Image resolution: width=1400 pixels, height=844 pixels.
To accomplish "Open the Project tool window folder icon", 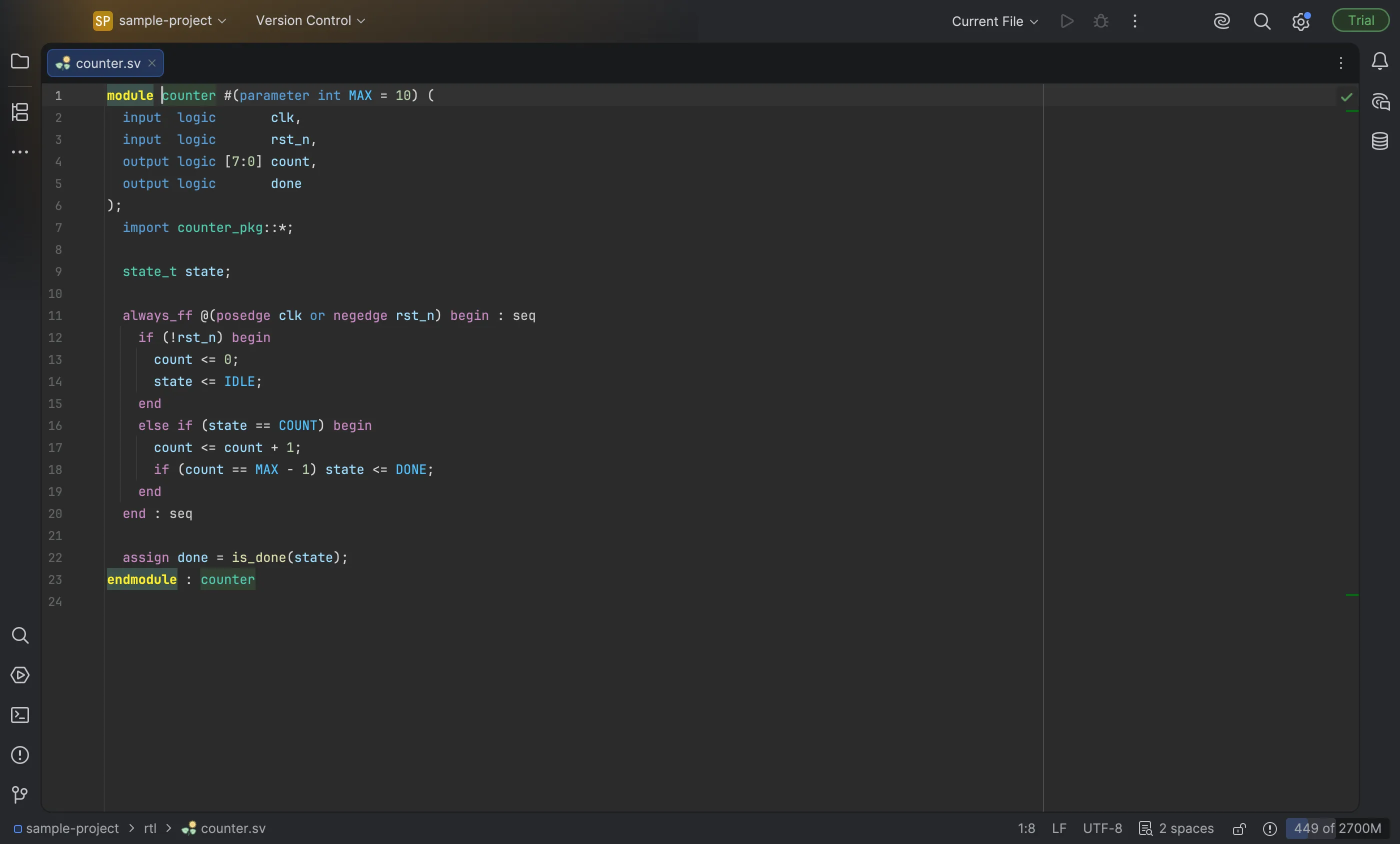I will coord(20,61).
